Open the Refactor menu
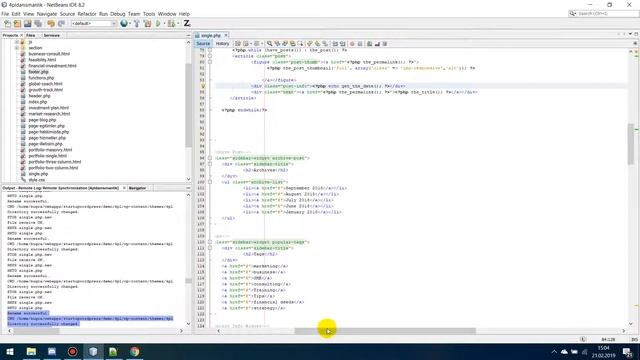This screenshot has height=360, width=640. point(87,14)
